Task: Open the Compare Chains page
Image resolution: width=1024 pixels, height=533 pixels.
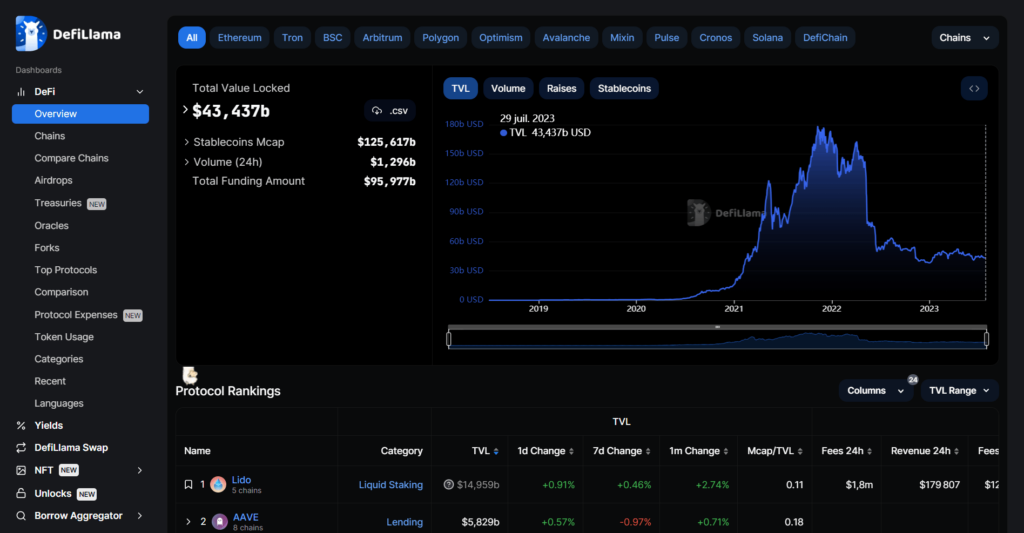Action: point(71,158)
